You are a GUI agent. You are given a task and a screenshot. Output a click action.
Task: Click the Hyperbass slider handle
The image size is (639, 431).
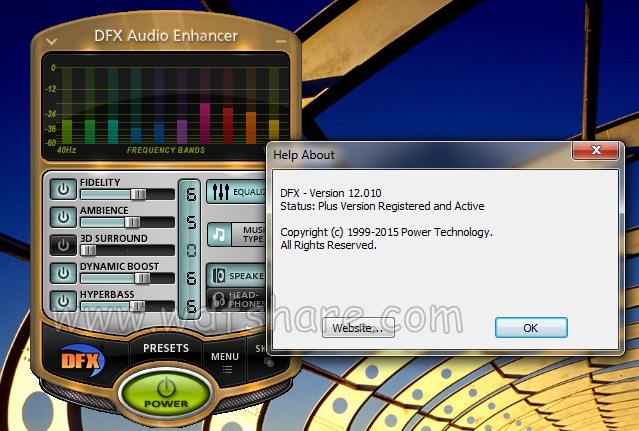pyautogui.click(x=137, y=306)
